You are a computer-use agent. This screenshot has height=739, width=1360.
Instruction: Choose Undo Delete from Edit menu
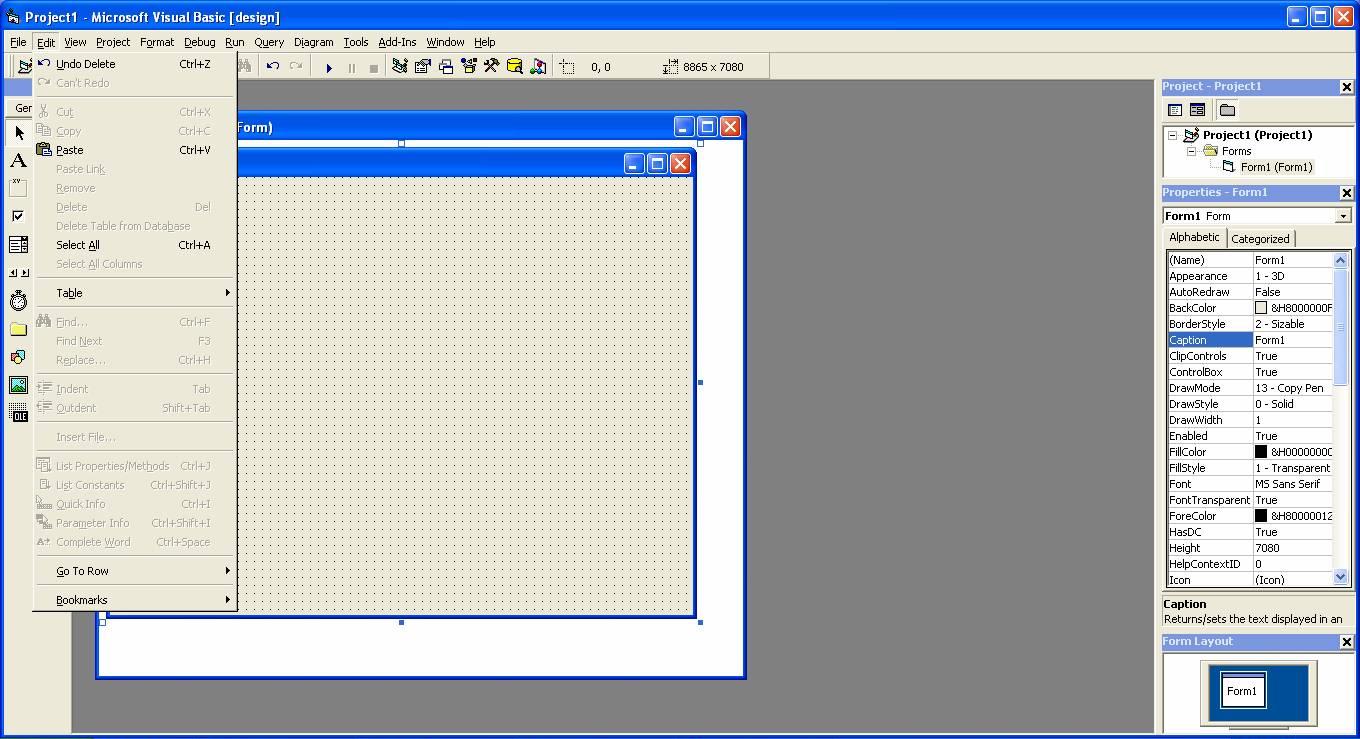pyautogui.click(x=134, y=64)
